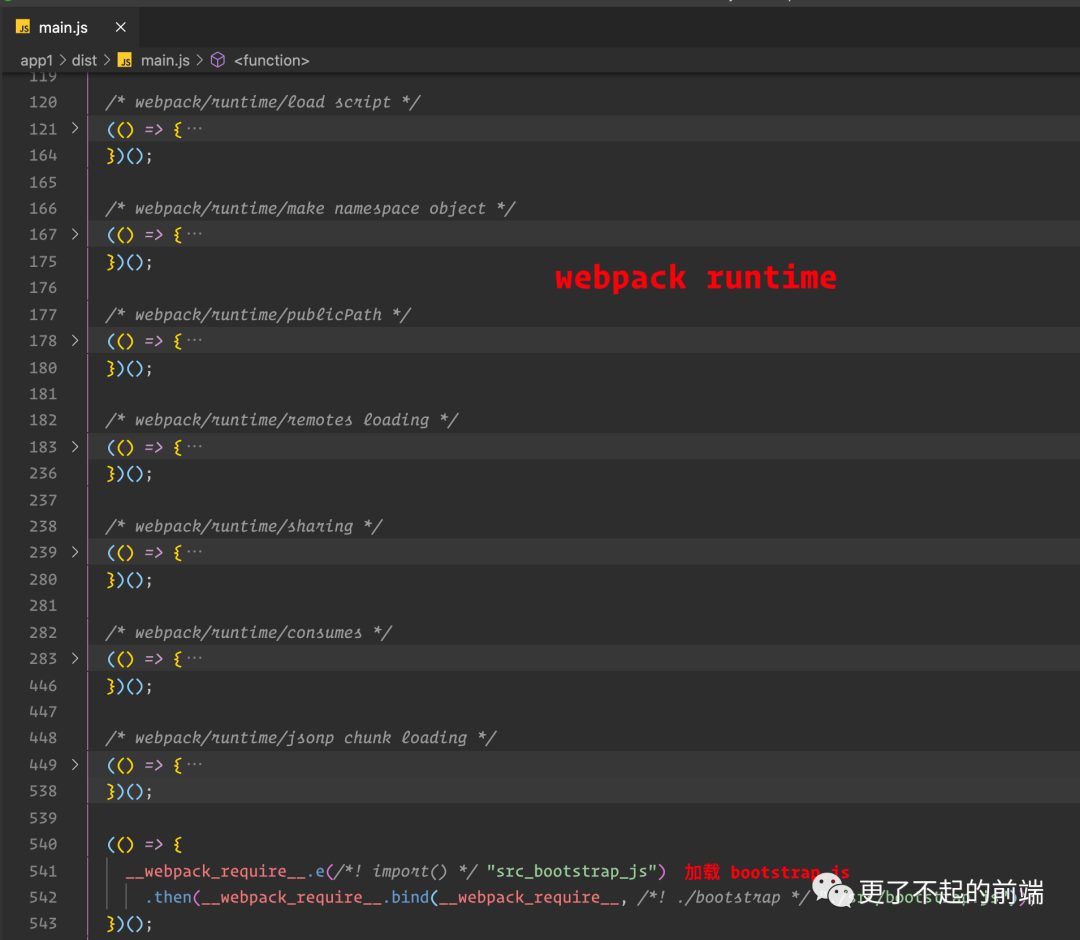Click the 'webpack/runtime/remotes loading' comment
The image size is (1080, 940).
point(282,420)
